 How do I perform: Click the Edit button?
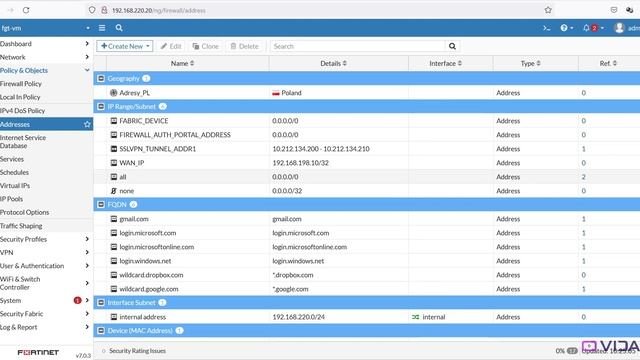(x=171, y=46)
